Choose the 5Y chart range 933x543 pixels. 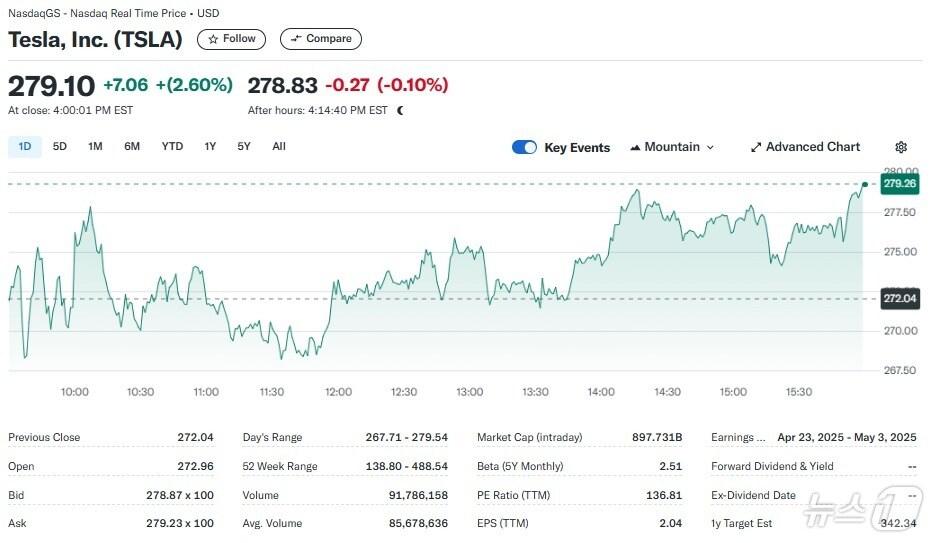click(x=244, y=147)
